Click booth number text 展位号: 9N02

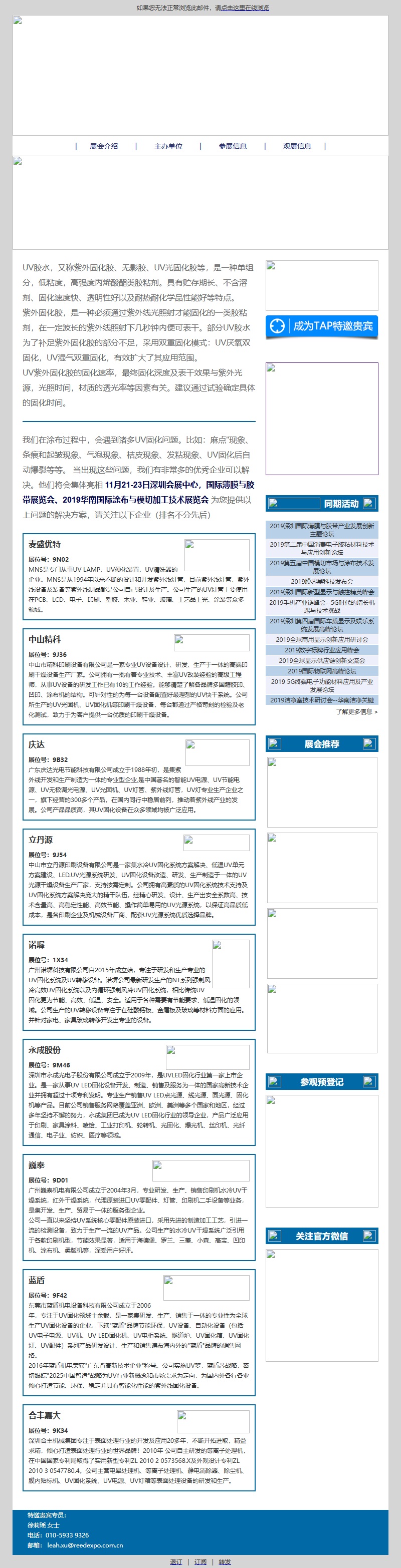click(x=49, y=559)
